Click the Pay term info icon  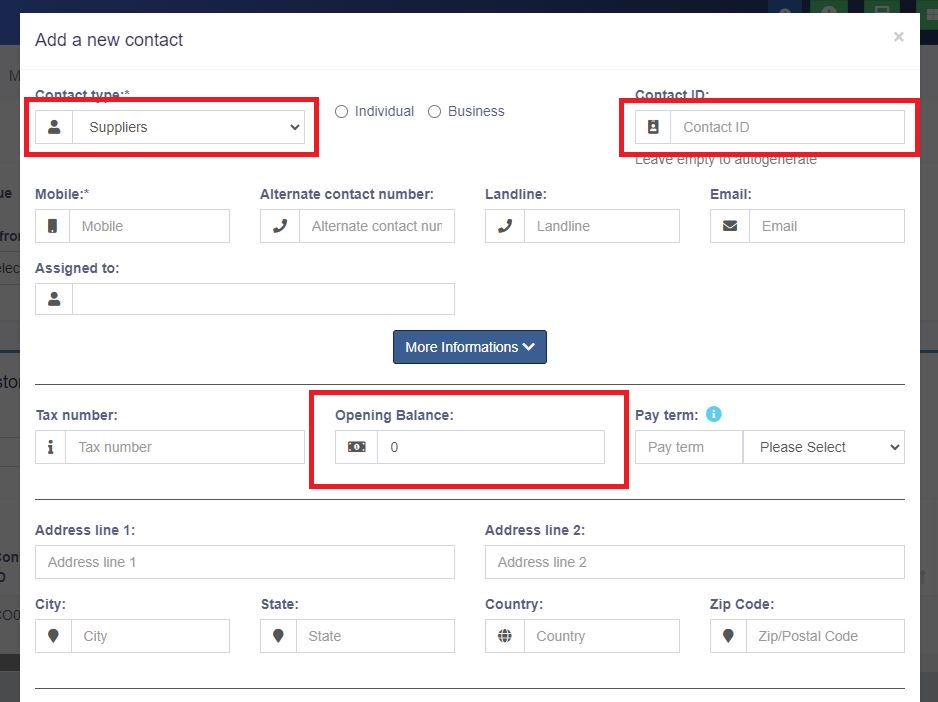[713, 414]
